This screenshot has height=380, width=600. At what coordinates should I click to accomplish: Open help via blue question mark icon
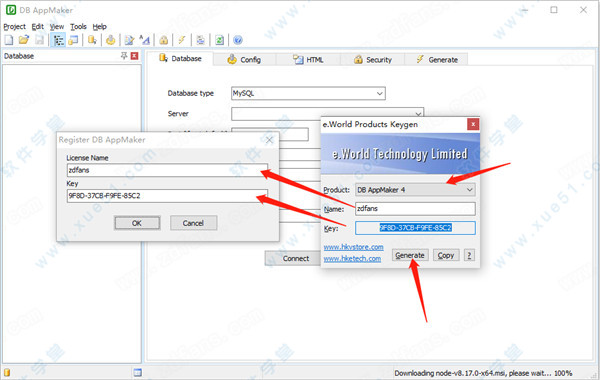tap(238, 40)
